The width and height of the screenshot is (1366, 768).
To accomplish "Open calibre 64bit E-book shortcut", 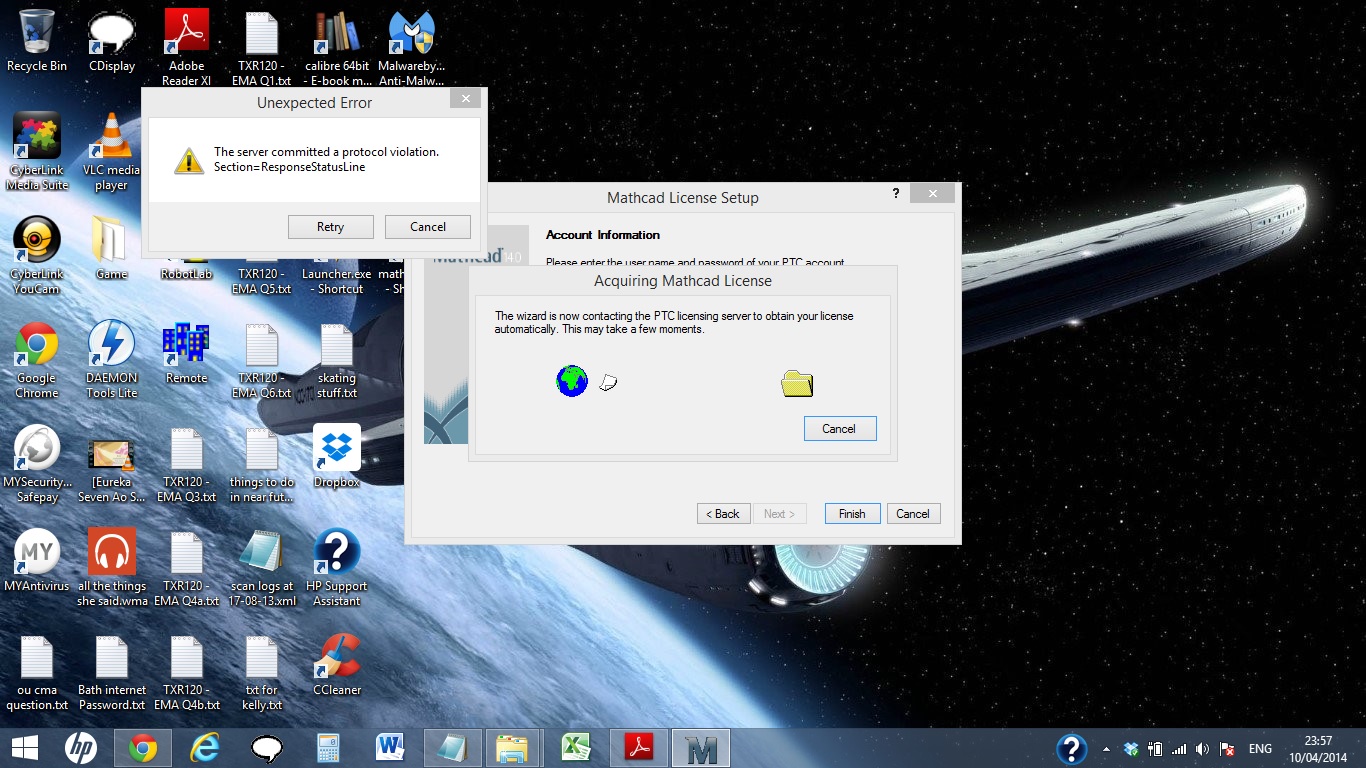I will click(337, 48).
